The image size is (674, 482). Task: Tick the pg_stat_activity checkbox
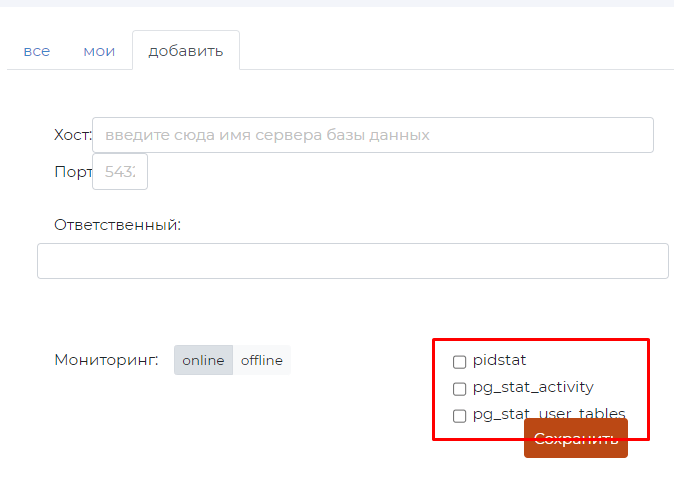460,389
